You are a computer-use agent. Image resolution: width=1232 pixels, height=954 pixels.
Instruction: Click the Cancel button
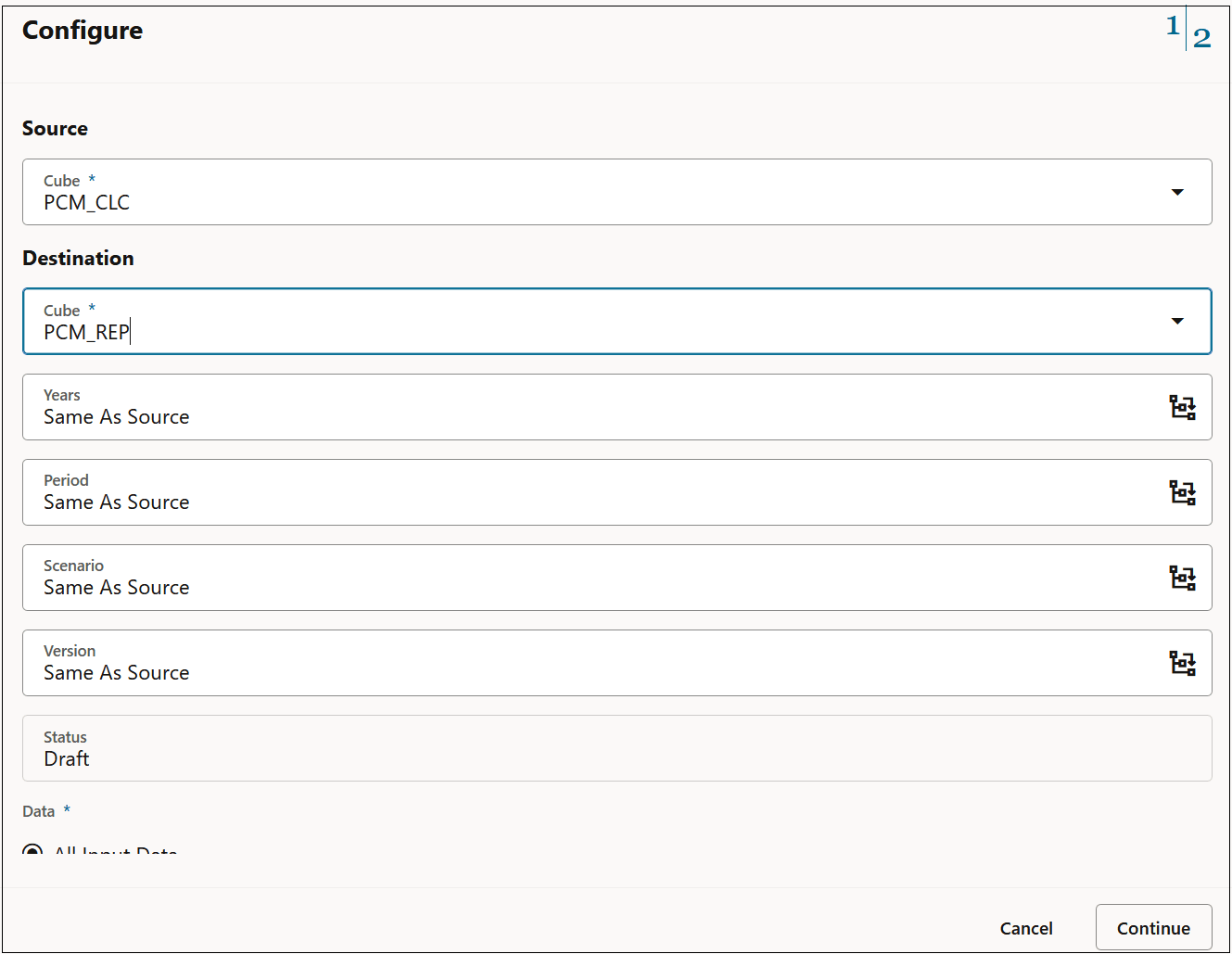tap(1026, 927)
